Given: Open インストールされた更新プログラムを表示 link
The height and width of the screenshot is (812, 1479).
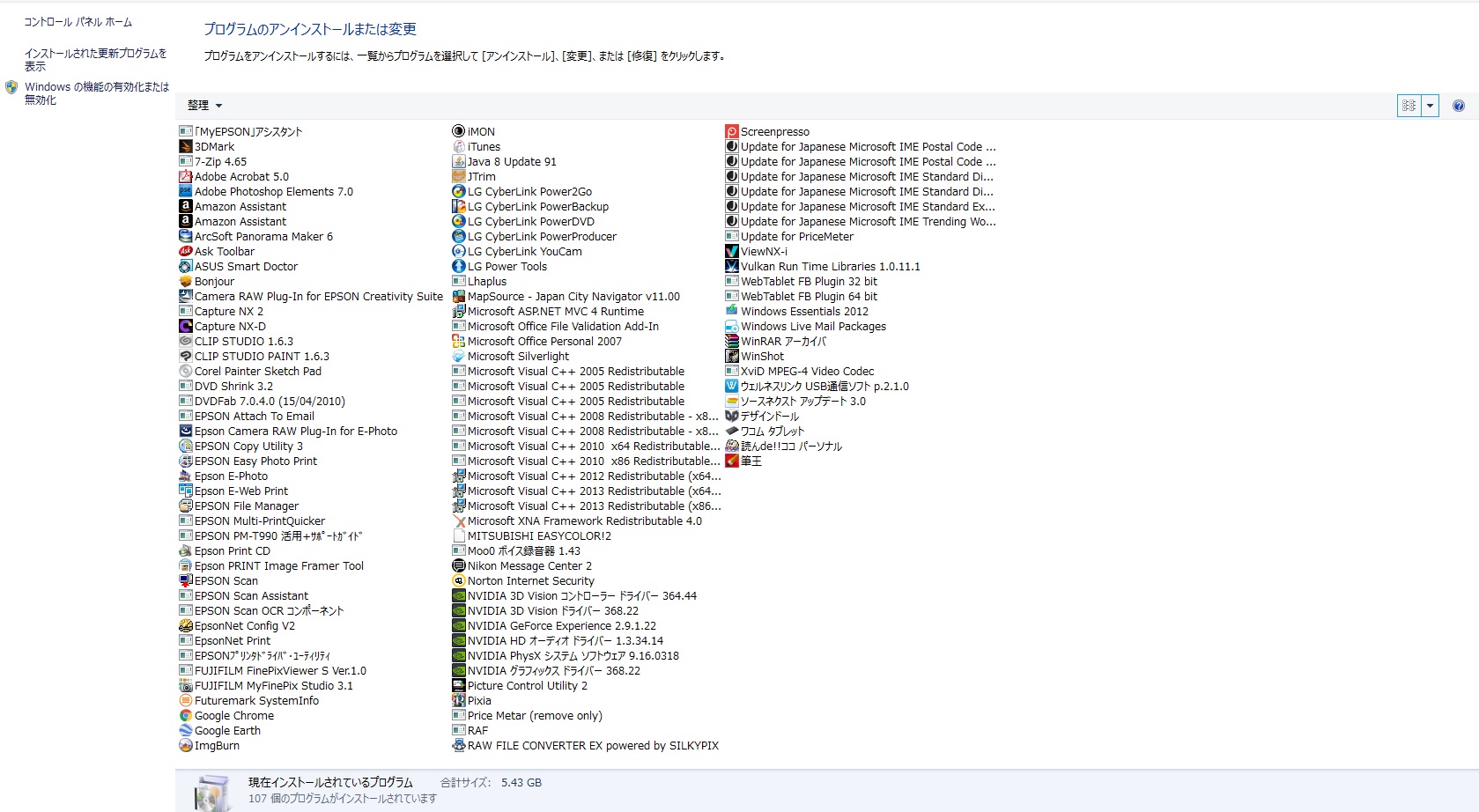Looking at the screenshot, I should (96, 60).
